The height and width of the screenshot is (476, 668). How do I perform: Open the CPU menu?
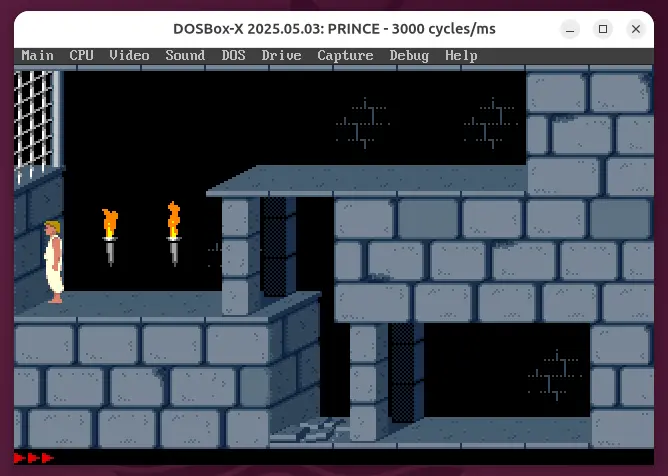(x=81, y=56)
